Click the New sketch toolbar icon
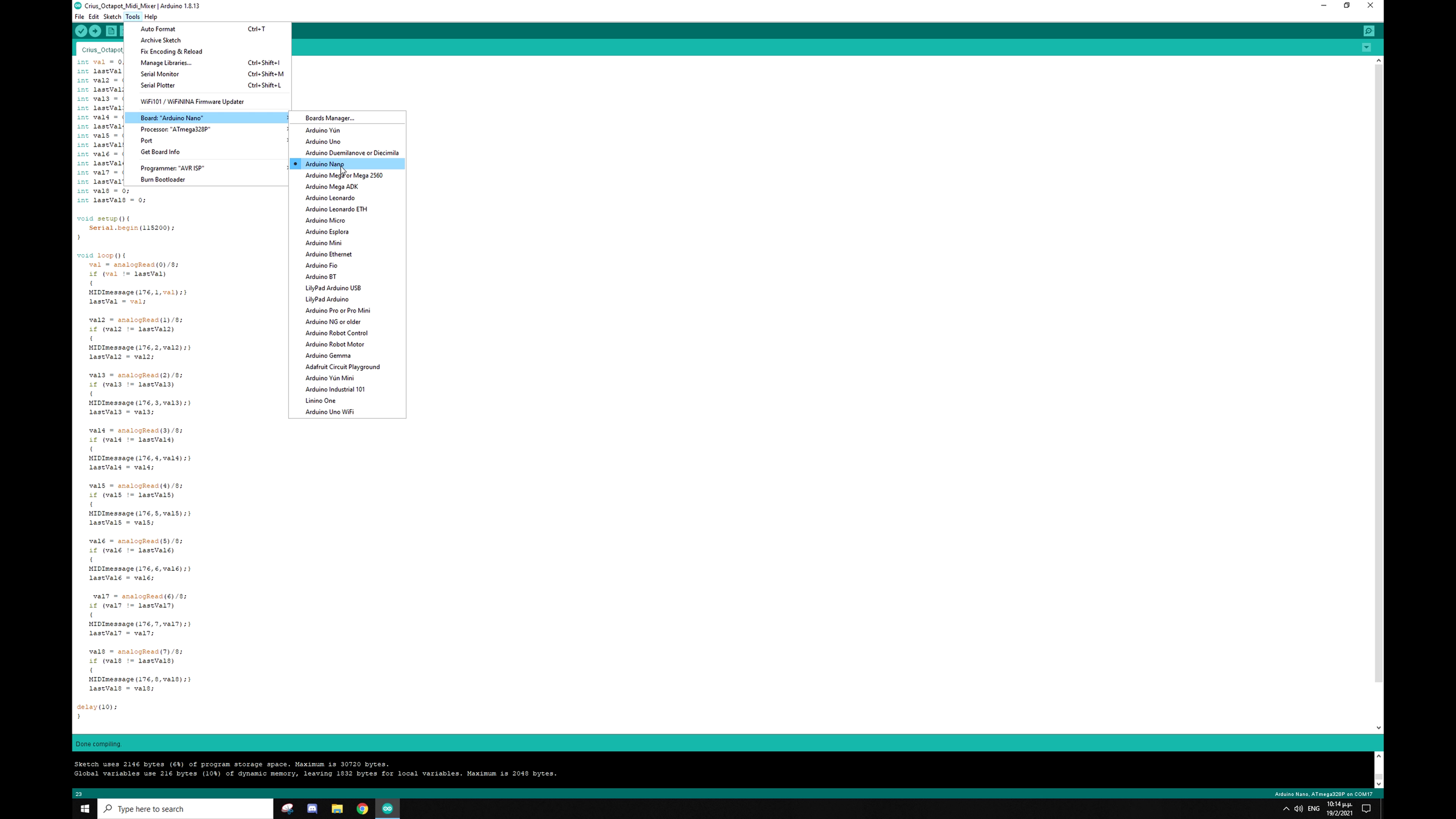Image resolution: width=1456 pixels, height=819 pixels. (x=111, y=31)
